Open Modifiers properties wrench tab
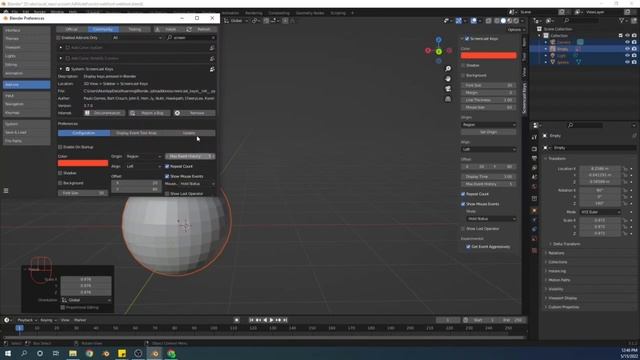Viewport: 640px width, 360px height. coord(534,220)
